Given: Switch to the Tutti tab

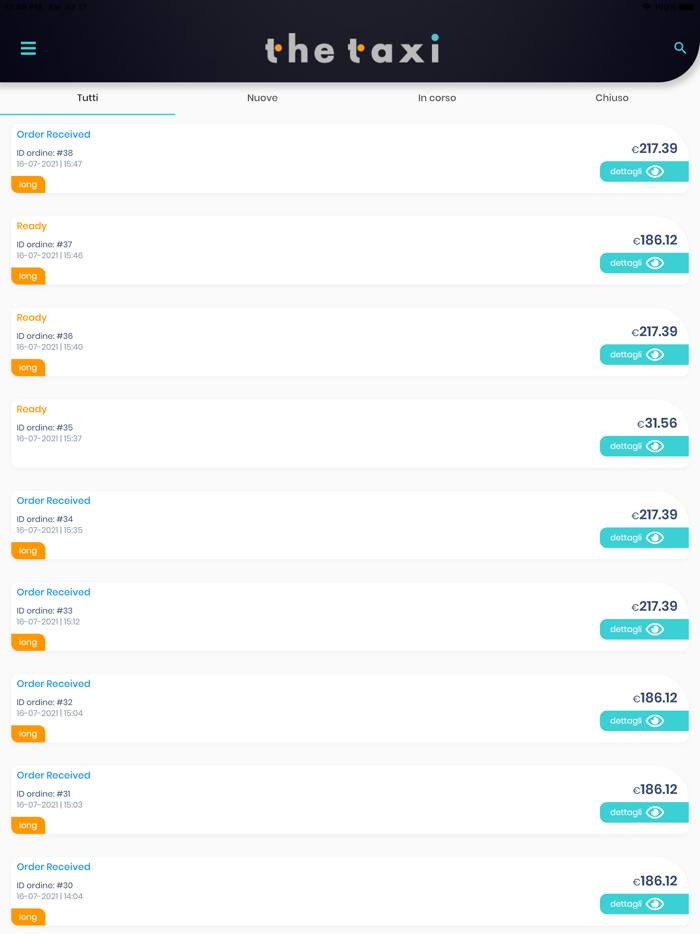Looking at the screenshot, I should (88, 98).
